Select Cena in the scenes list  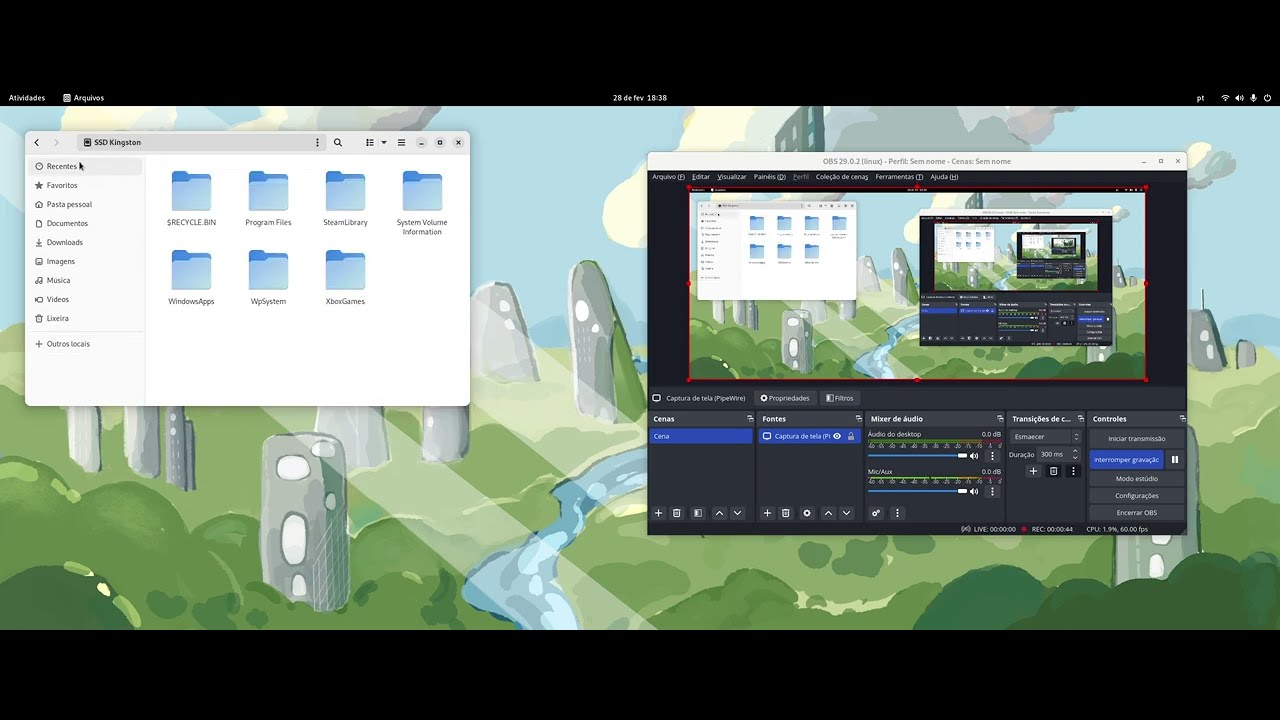(x=701, y=436)
